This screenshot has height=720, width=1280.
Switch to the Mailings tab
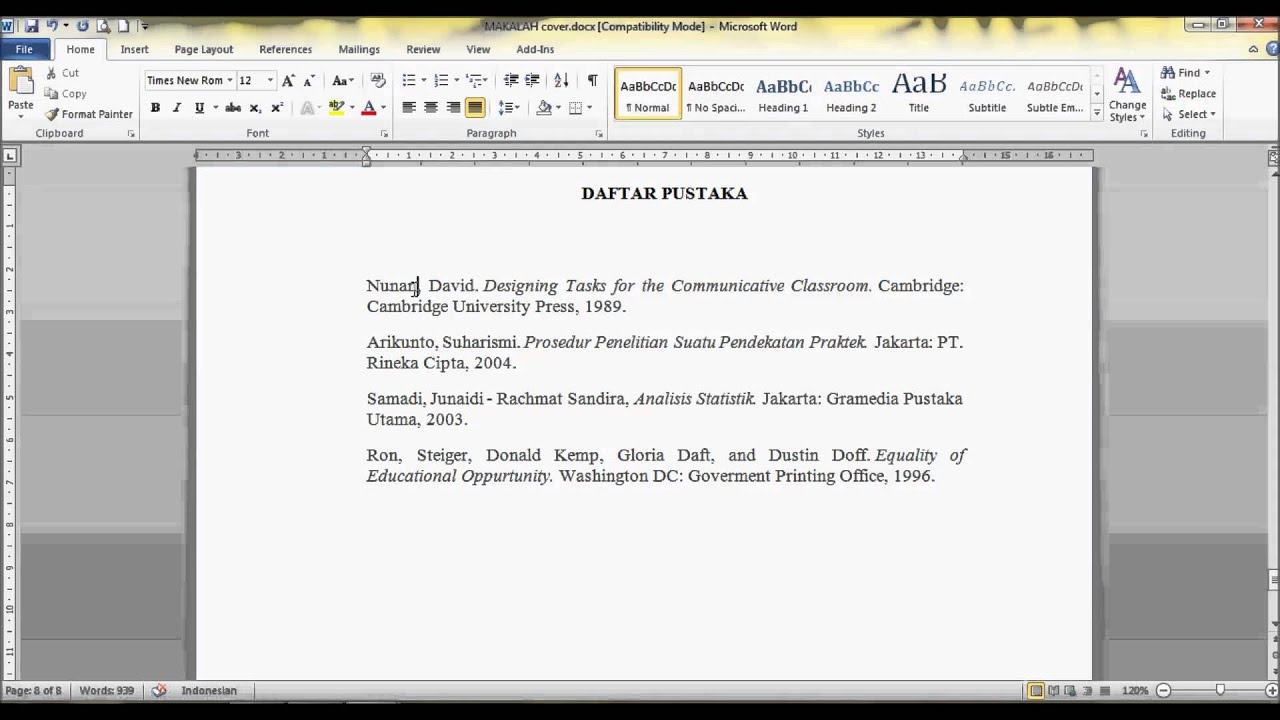point(359,49)
